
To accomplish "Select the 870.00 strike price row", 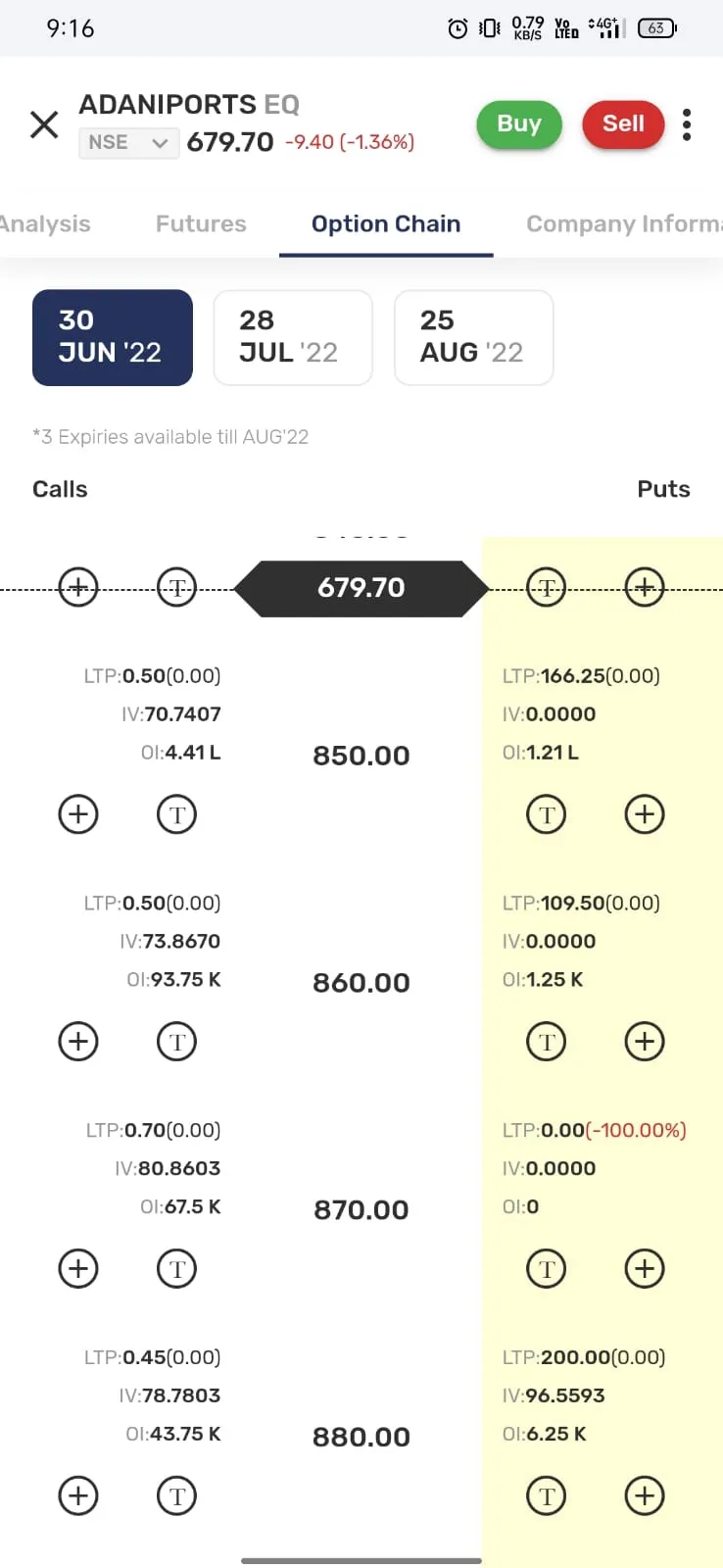I will pyautogui.click(x=361, y=1209).
